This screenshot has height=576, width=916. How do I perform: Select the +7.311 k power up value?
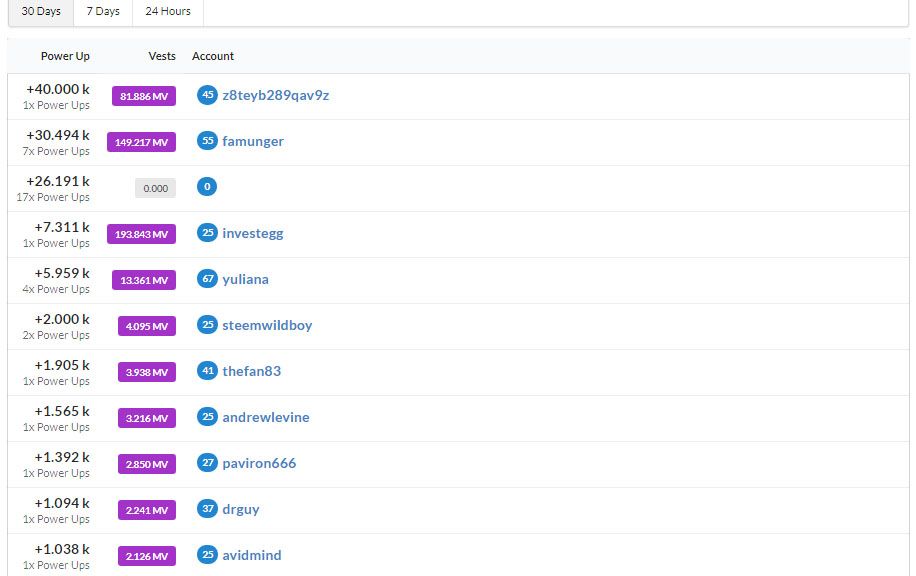pyautogui.click(x=62, y=227)
